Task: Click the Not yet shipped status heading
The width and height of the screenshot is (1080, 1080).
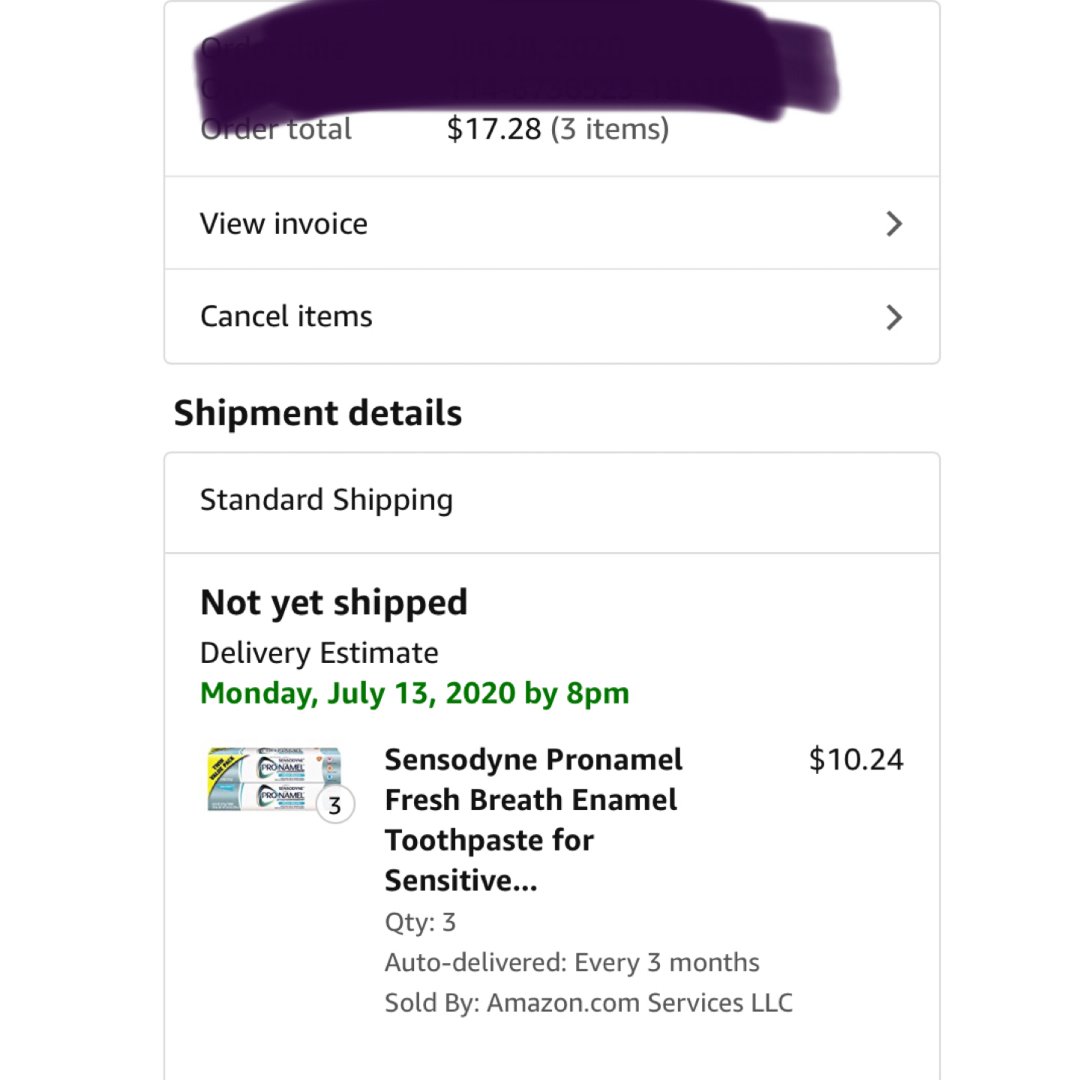Action: 334,602
